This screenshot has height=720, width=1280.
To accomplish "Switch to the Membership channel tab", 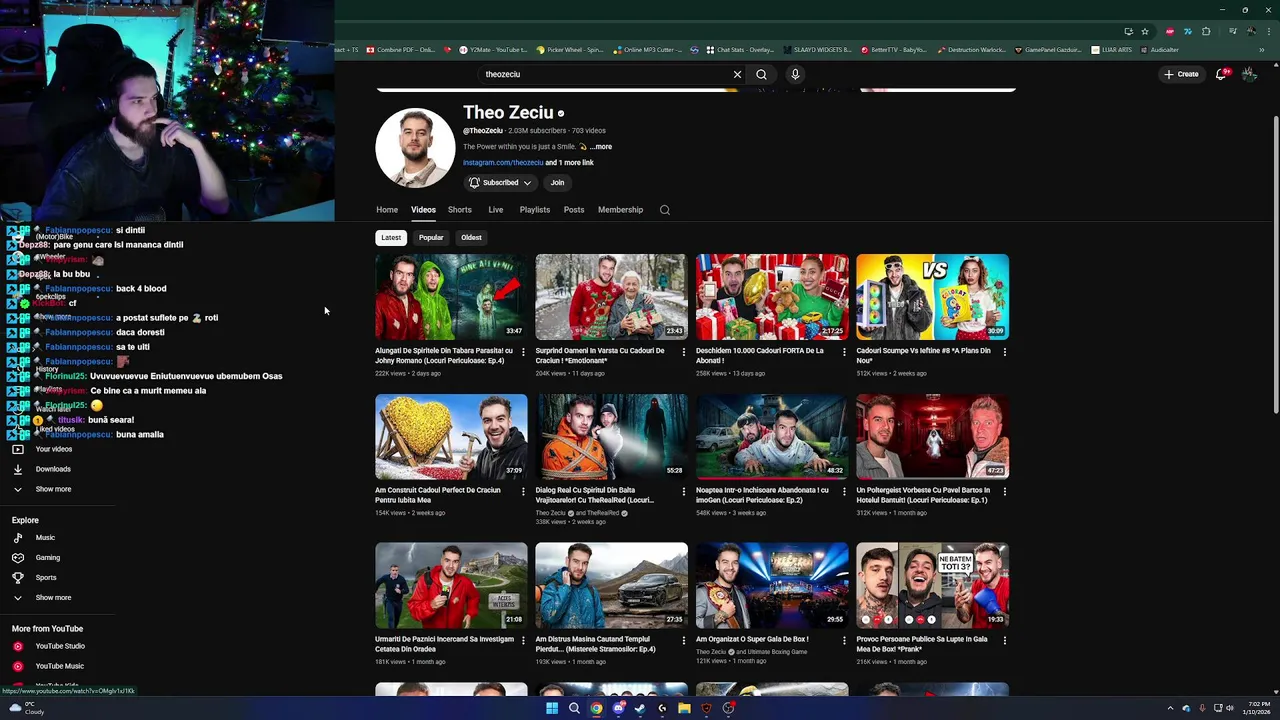I will click(x=620, y=210).
